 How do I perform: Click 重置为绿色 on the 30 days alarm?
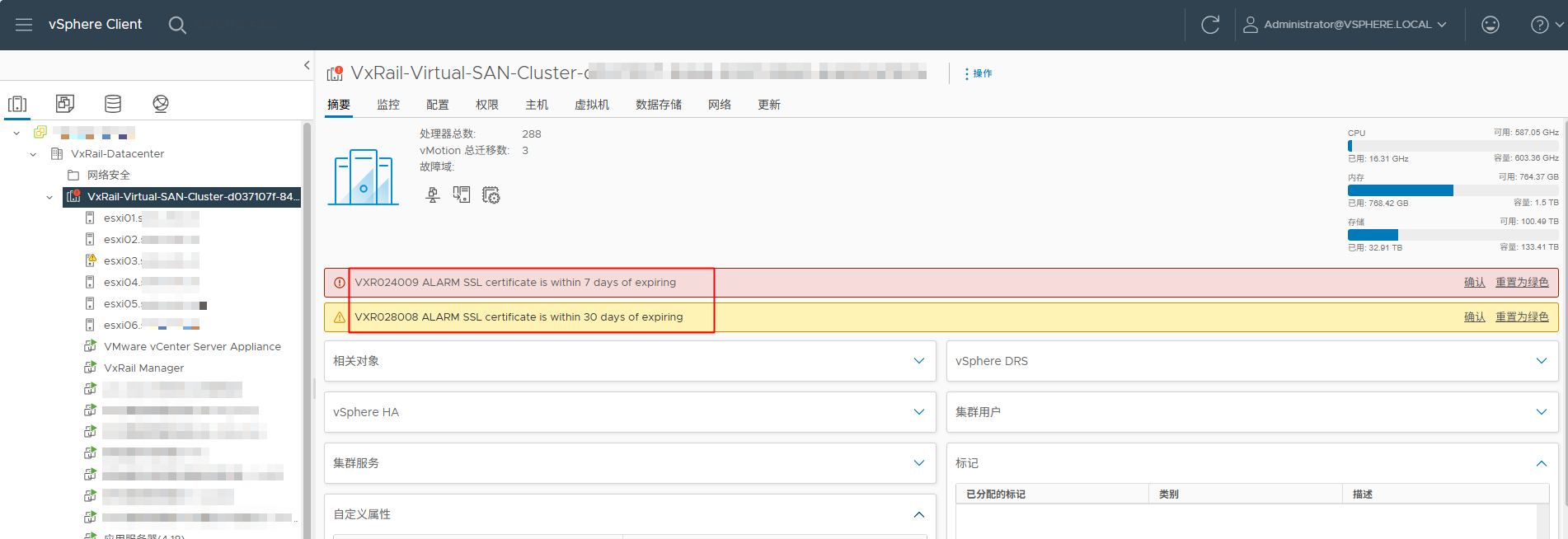[1522, 317]
